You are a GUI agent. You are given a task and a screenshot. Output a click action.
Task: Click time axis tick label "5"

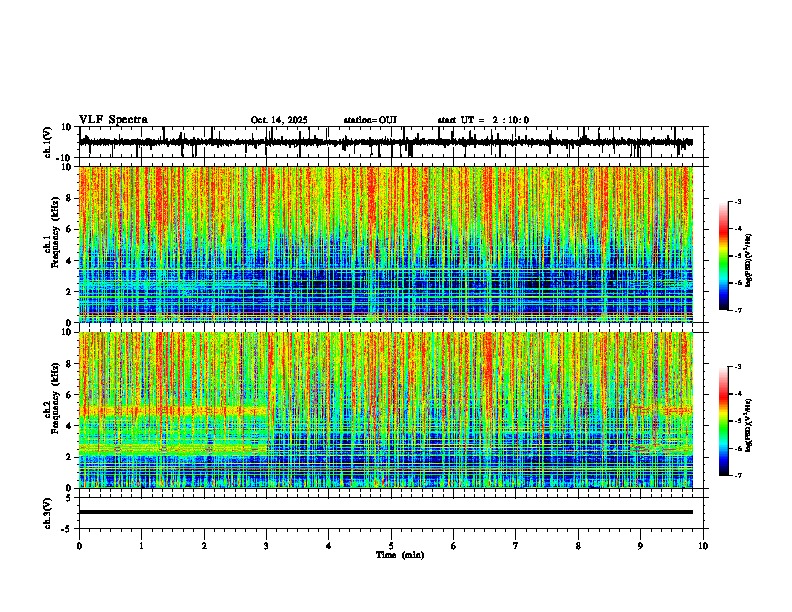(x=391, y=546)
